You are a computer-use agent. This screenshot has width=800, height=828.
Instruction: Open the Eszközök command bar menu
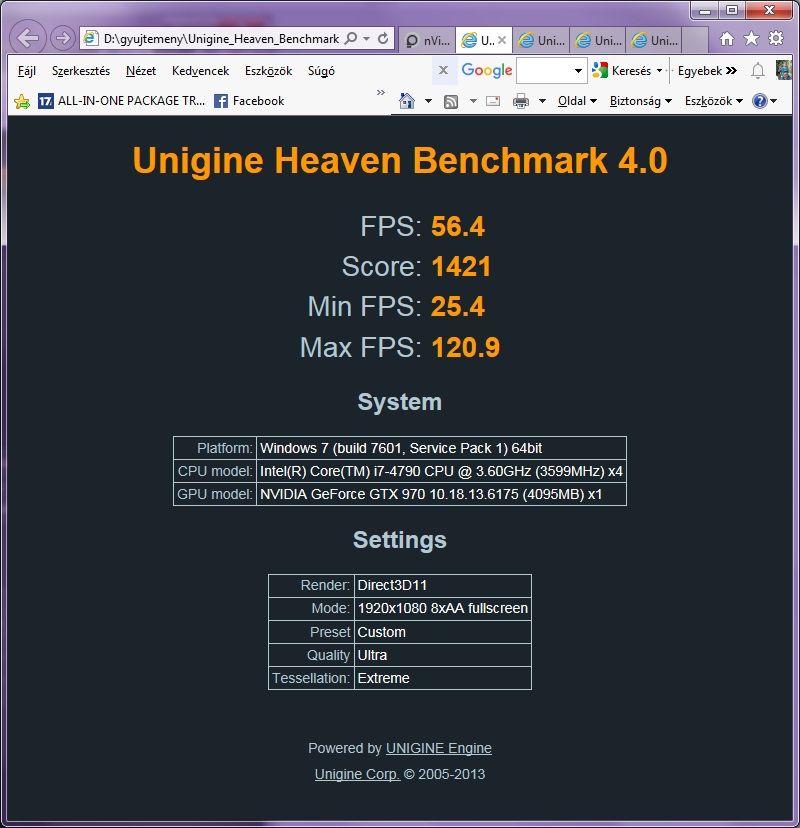[714, 101]
